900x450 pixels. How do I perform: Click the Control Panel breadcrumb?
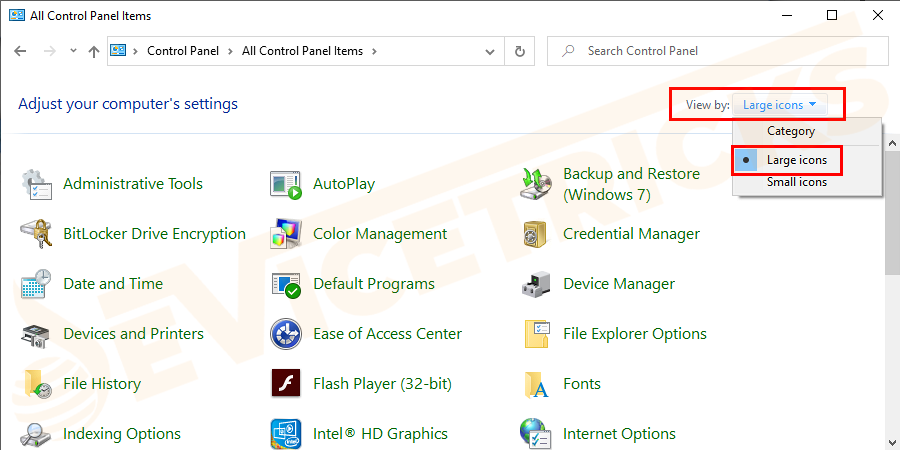click(181, 51)
